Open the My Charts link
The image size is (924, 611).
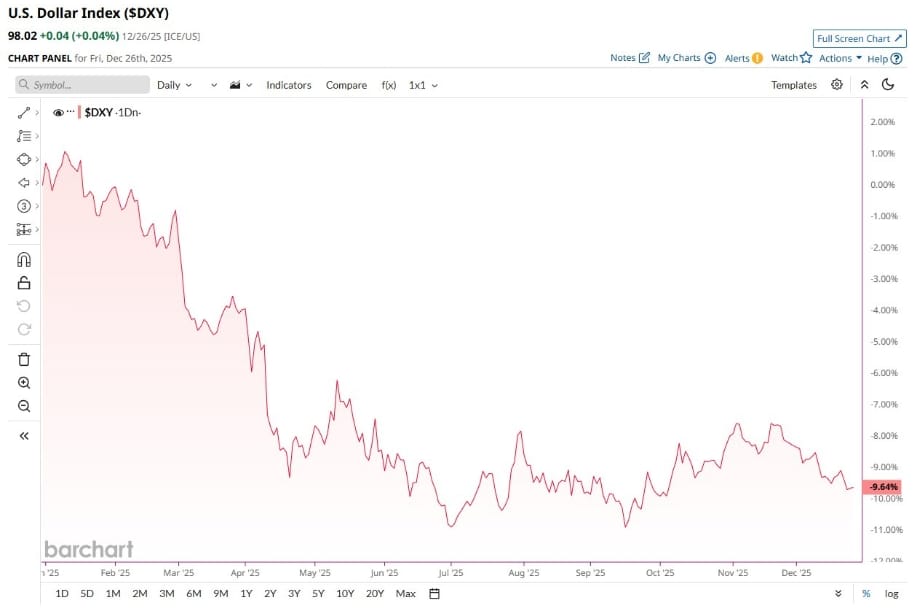(x=679, y=58)
